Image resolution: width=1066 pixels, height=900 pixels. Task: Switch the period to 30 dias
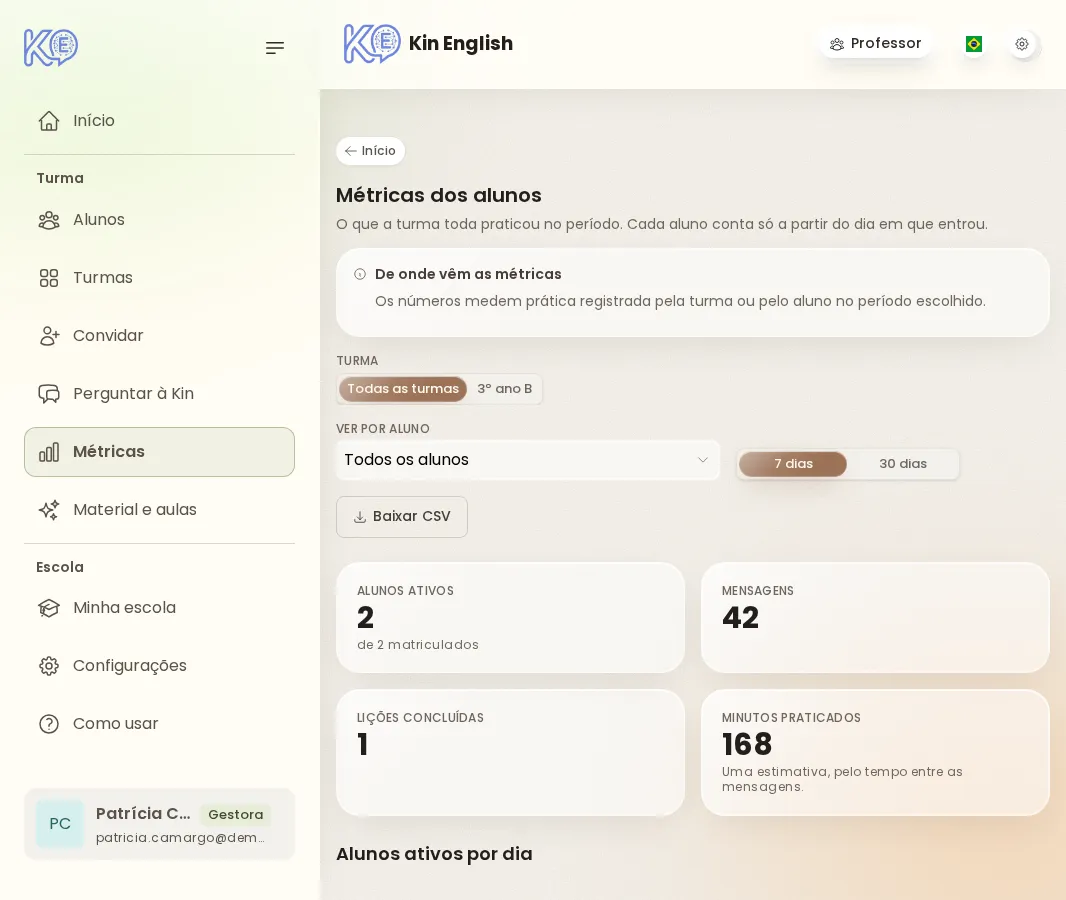[903, 464]
